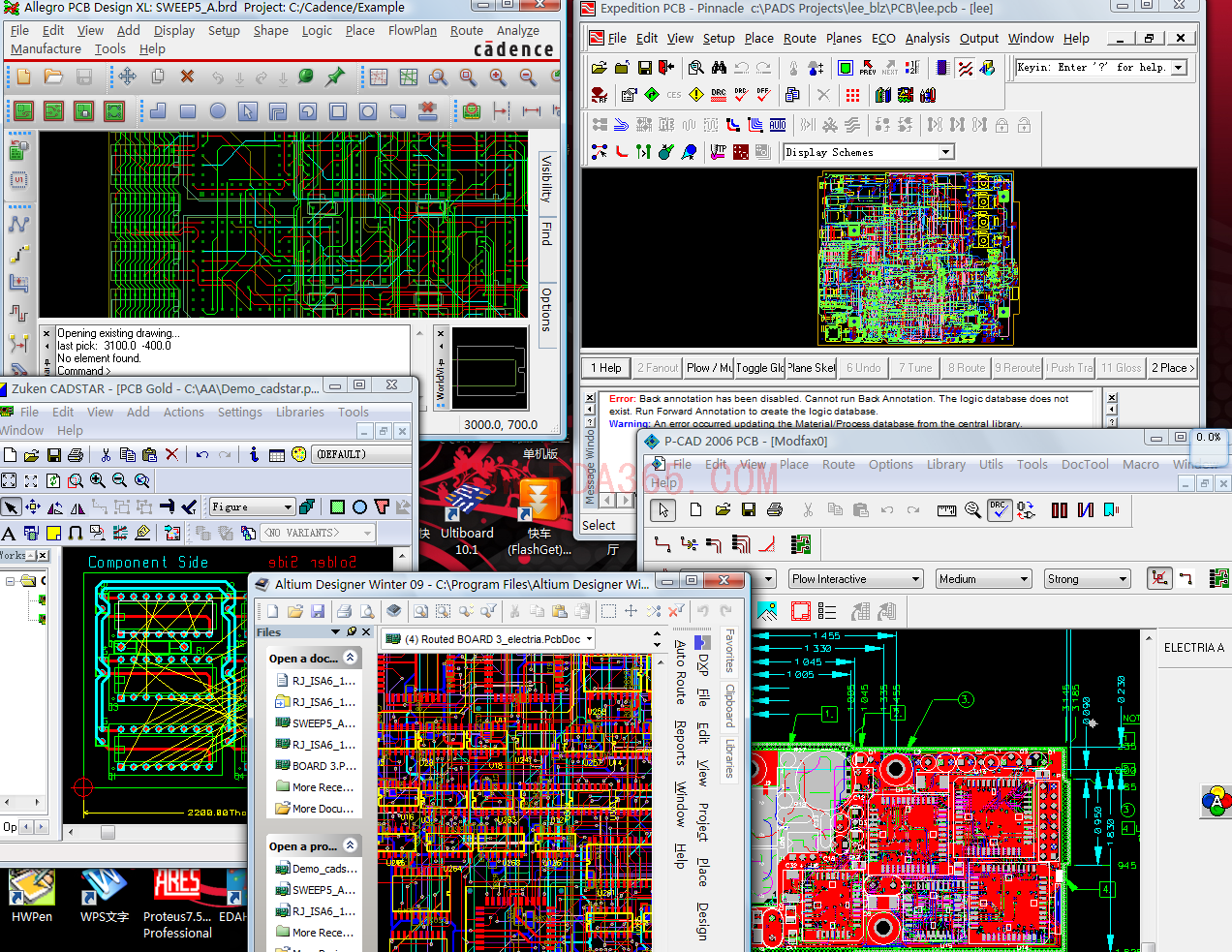Open the Display Schemes dropdown
1232x952 pixels.
[946, 152]
